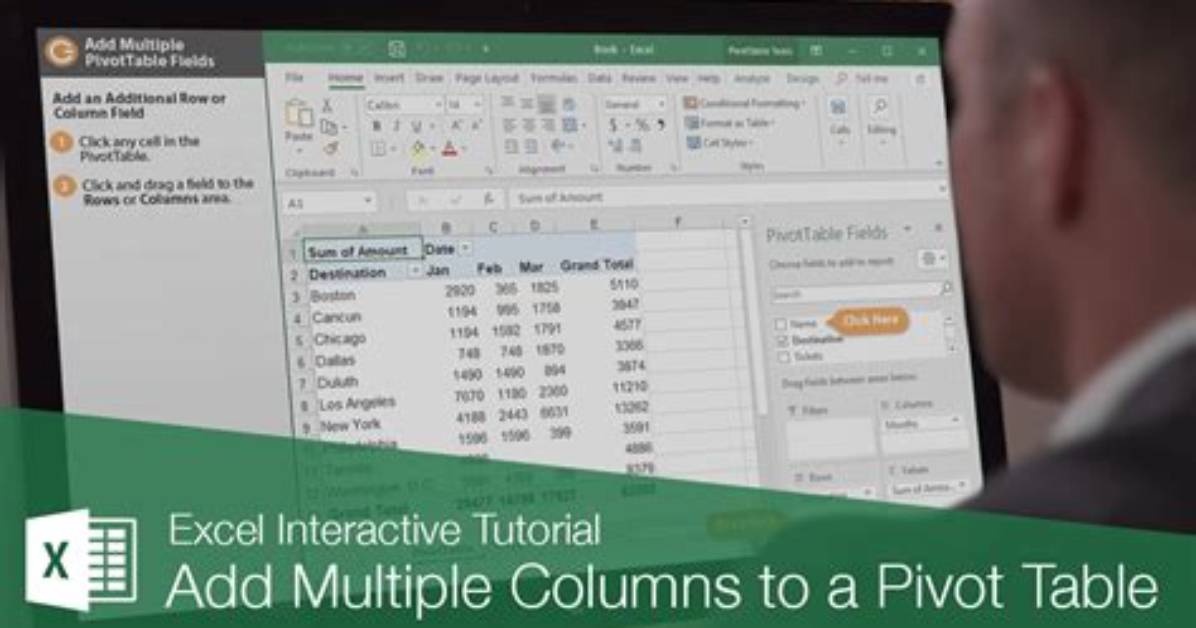Switch to the Insert ribbon tab
Viewport: 1196px width, 628px height.
point(389,78)
